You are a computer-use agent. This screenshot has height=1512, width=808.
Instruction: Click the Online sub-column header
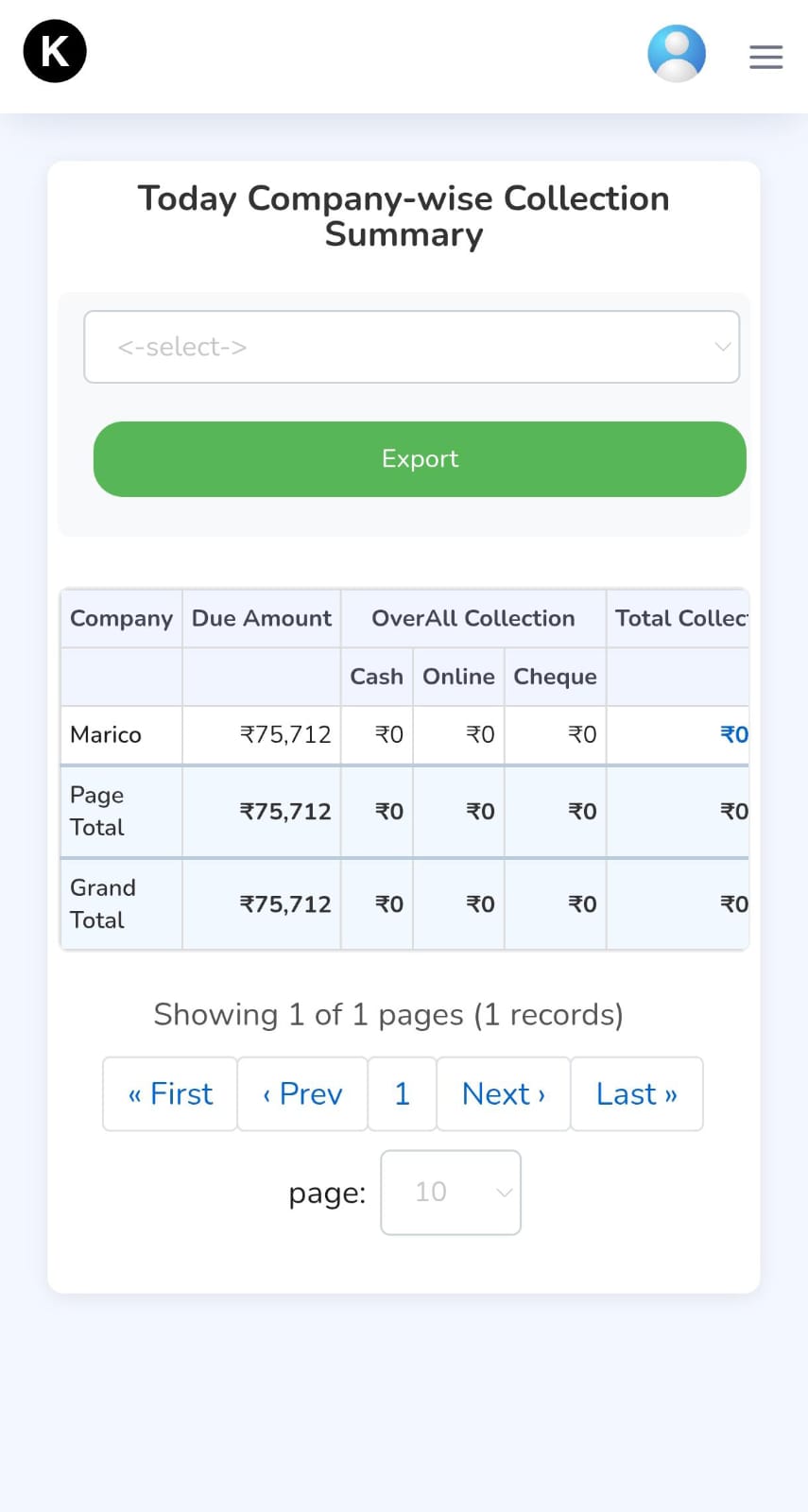point(458,677)
